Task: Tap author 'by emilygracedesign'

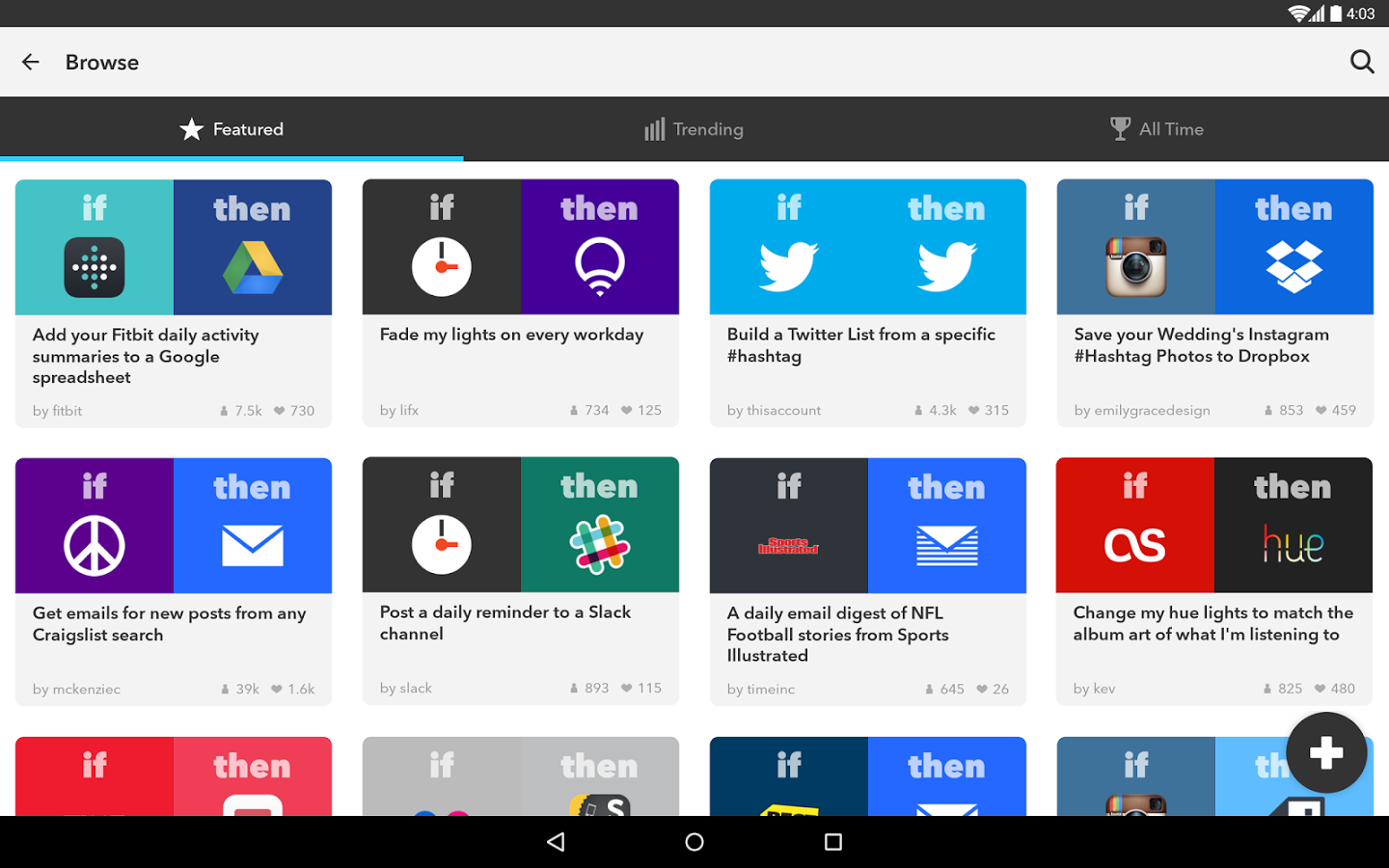Action: 1142,410
